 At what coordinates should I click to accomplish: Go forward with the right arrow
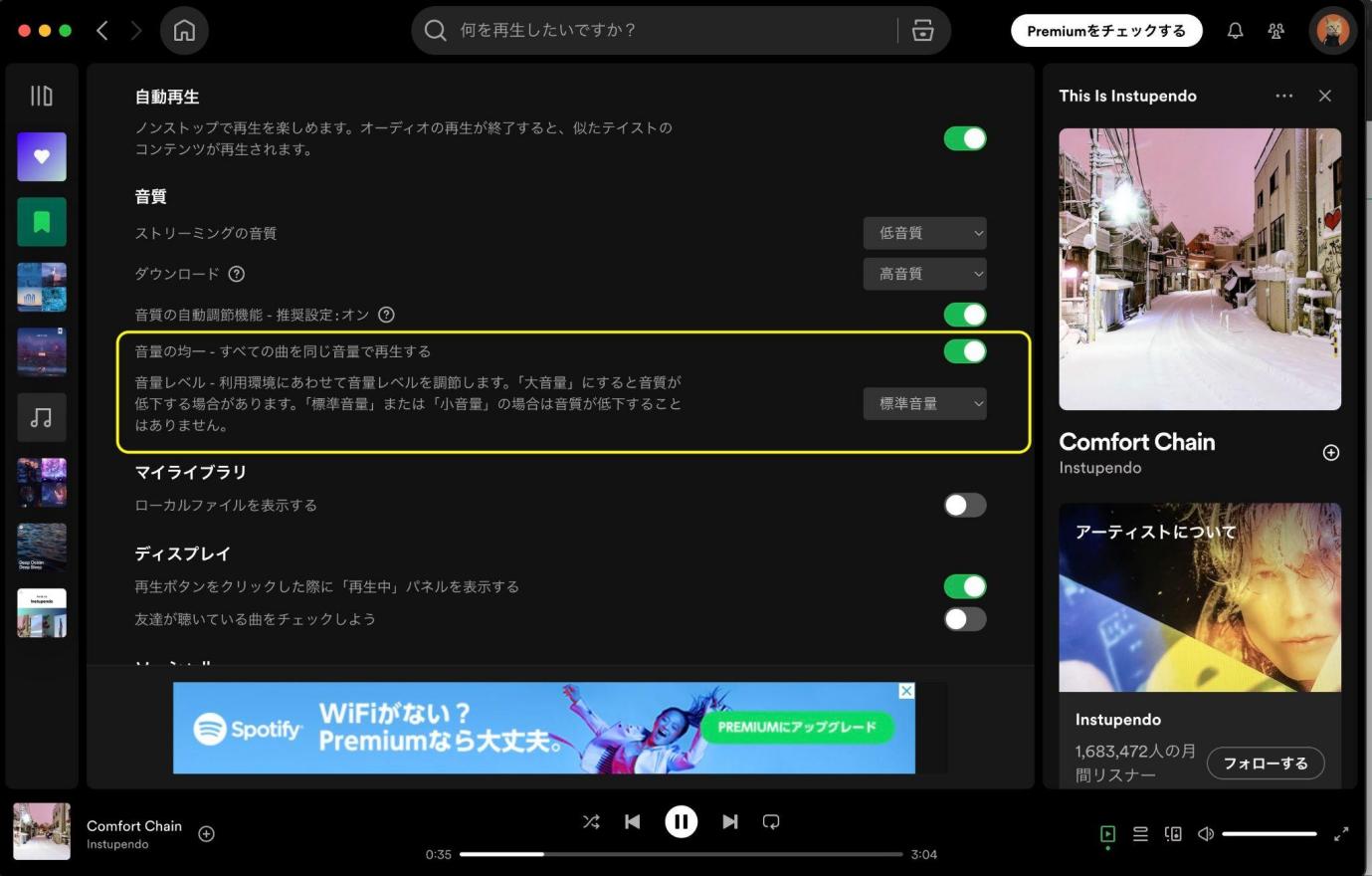click(136, 31)
